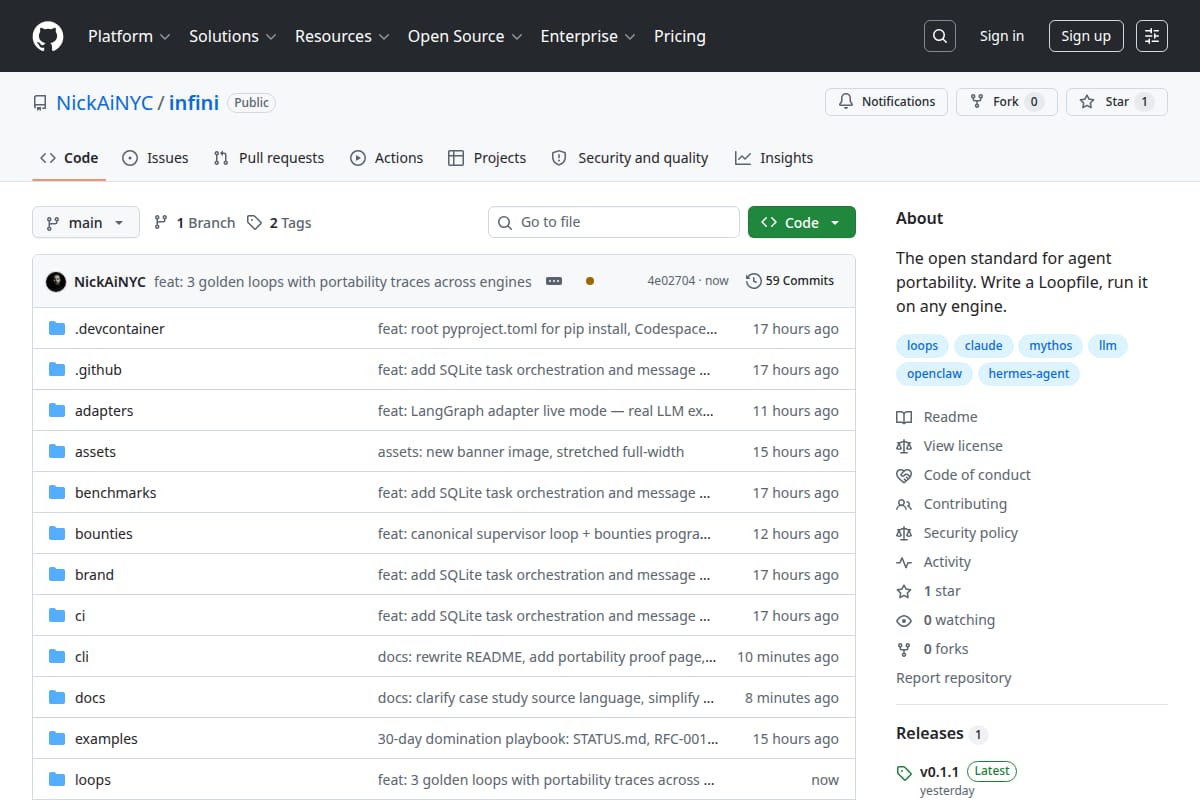This screenshot has width=1200, height=800.
Task: Click the docs folder icon
Action: [x=57, y=698]
